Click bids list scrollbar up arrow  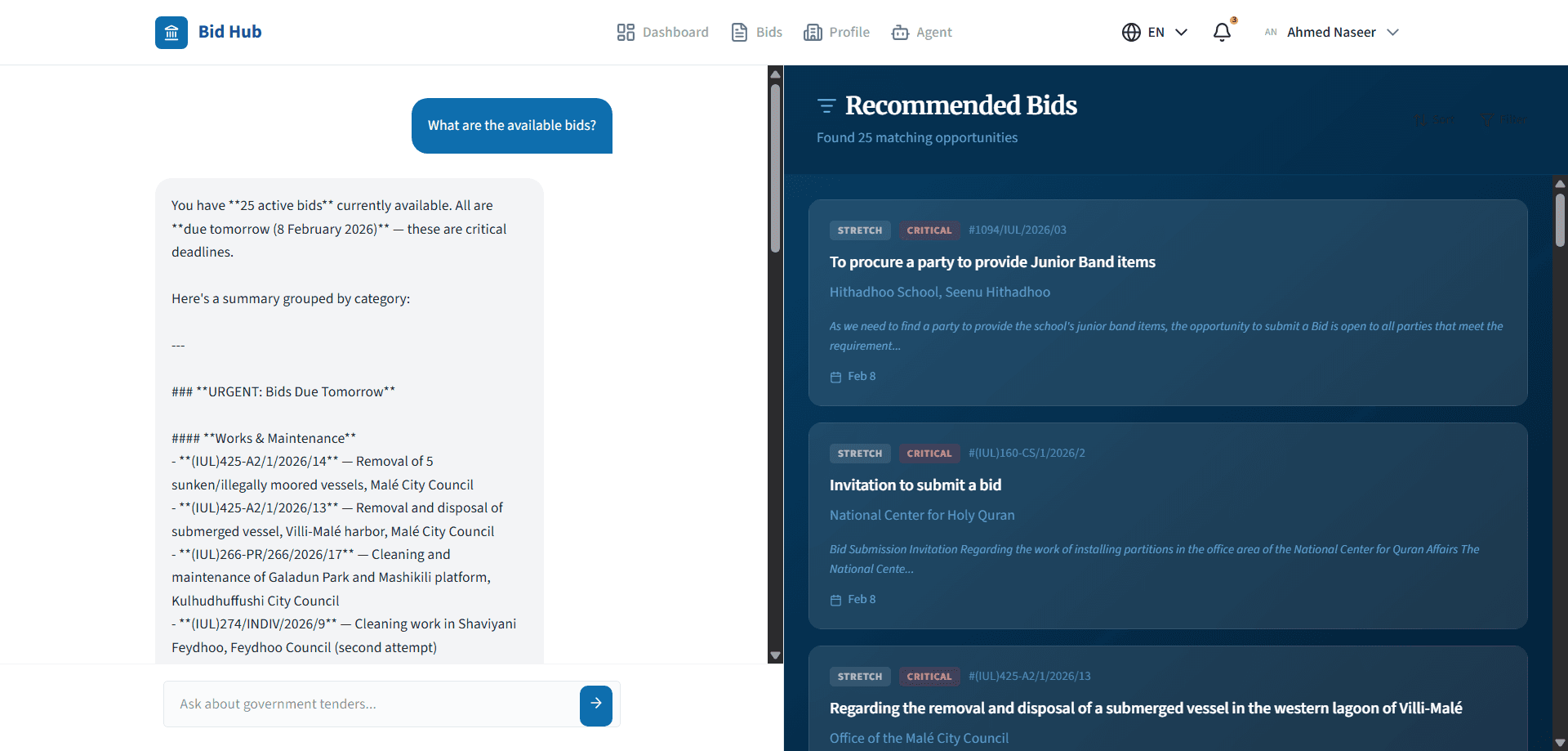(1560, 184)
